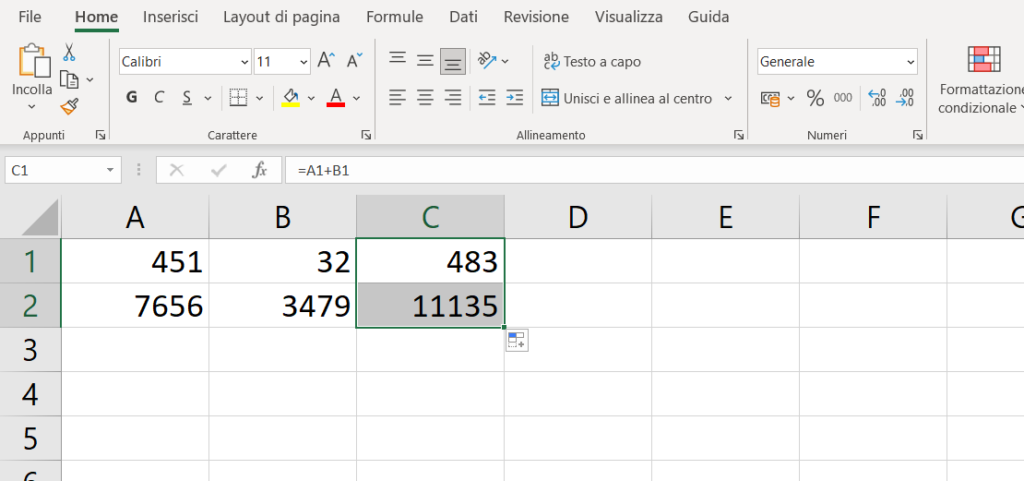Apply yellow fill color bucket

[291, 98]
